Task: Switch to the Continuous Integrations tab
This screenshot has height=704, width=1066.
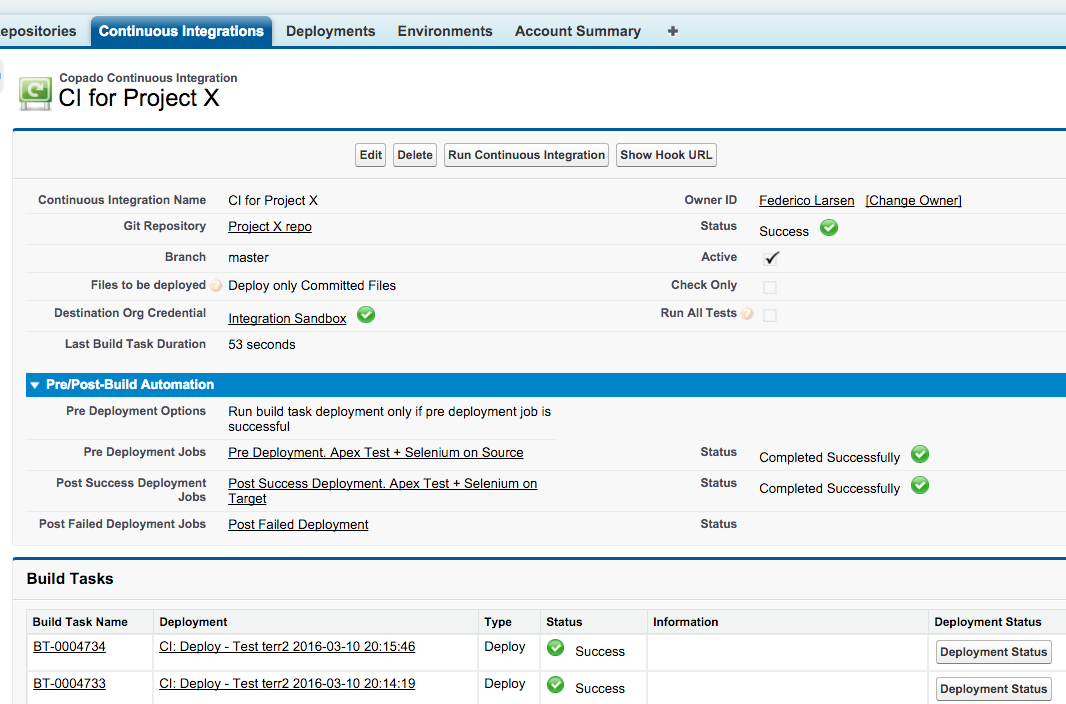Action: click(181, 31)
